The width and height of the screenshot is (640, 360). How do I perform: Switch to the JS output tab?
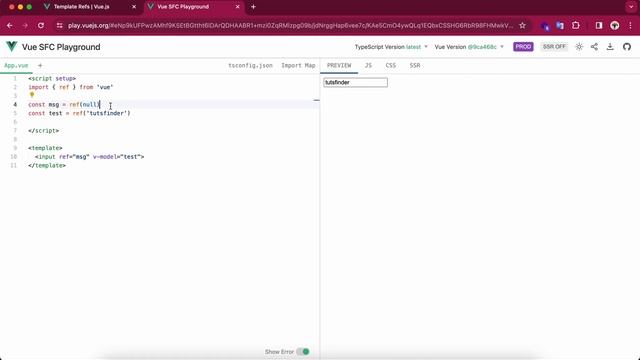click(x=368, y=65)
